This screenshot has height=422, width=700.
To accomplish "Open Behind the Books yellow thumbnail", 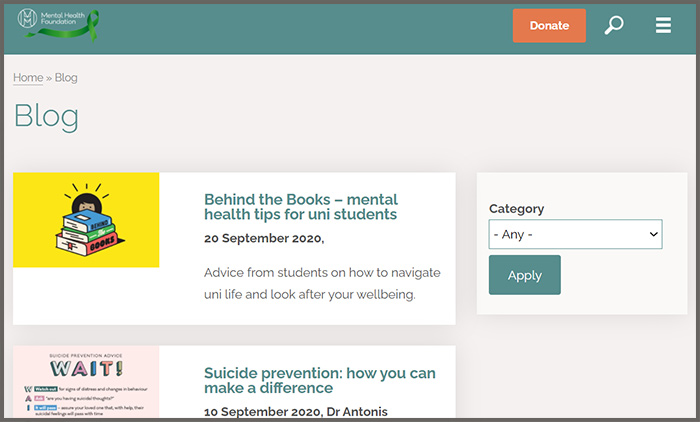I will [86, 220].
